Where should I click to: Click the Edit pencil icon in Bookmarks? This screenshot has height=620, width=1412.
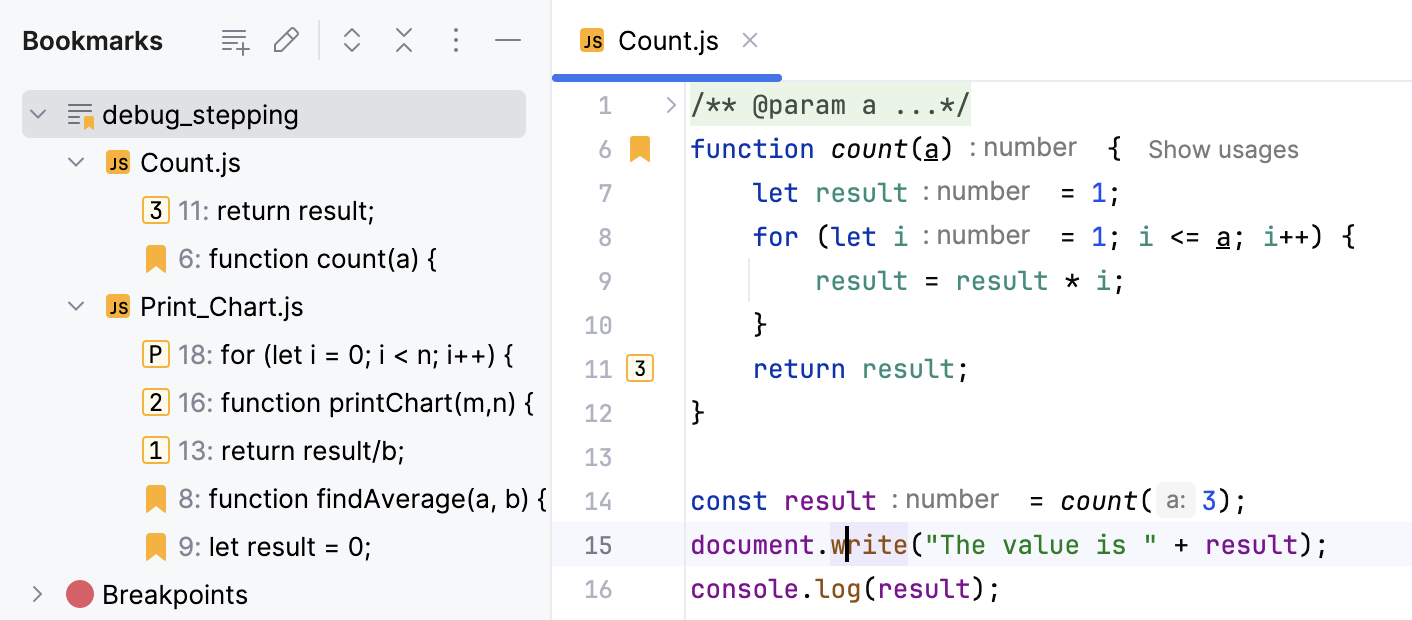pyautogui.click(x=286, y=41)
